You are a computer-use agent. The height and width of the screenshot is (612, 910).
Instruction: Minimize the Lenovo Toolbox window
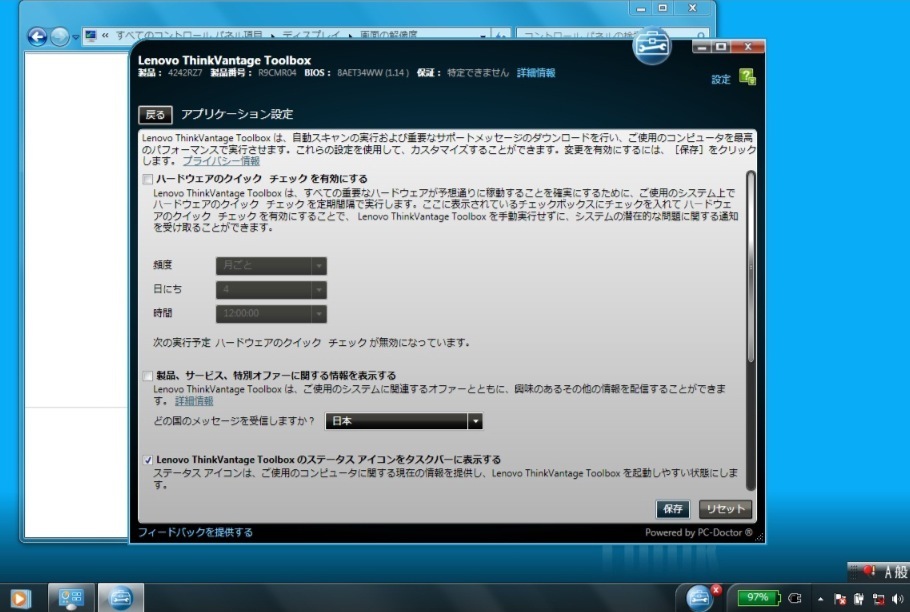coord(701,47)
